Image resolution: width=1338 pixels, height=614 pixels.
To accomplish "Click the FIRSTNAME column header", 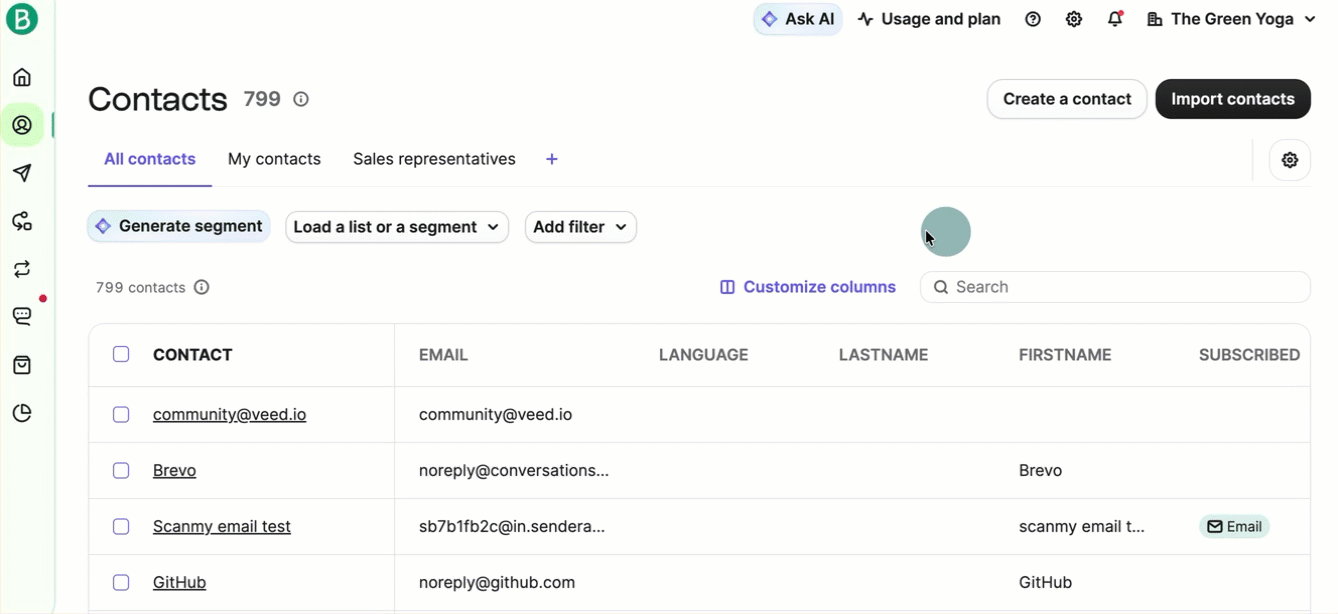I will 1065,355.
